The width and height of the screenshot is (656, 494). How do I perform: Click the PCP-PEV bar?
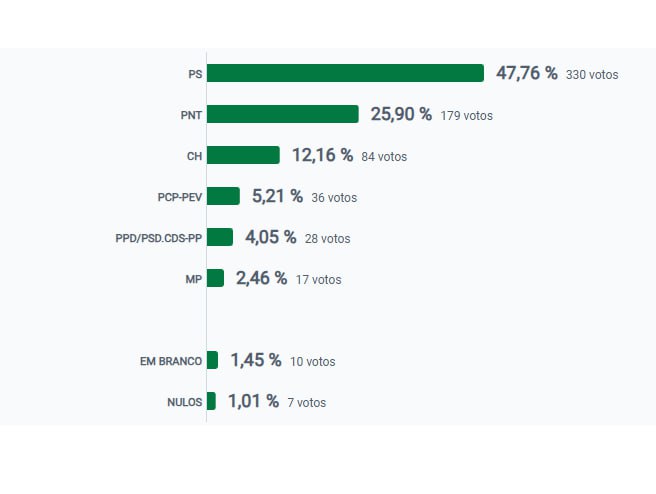[223, 196]
